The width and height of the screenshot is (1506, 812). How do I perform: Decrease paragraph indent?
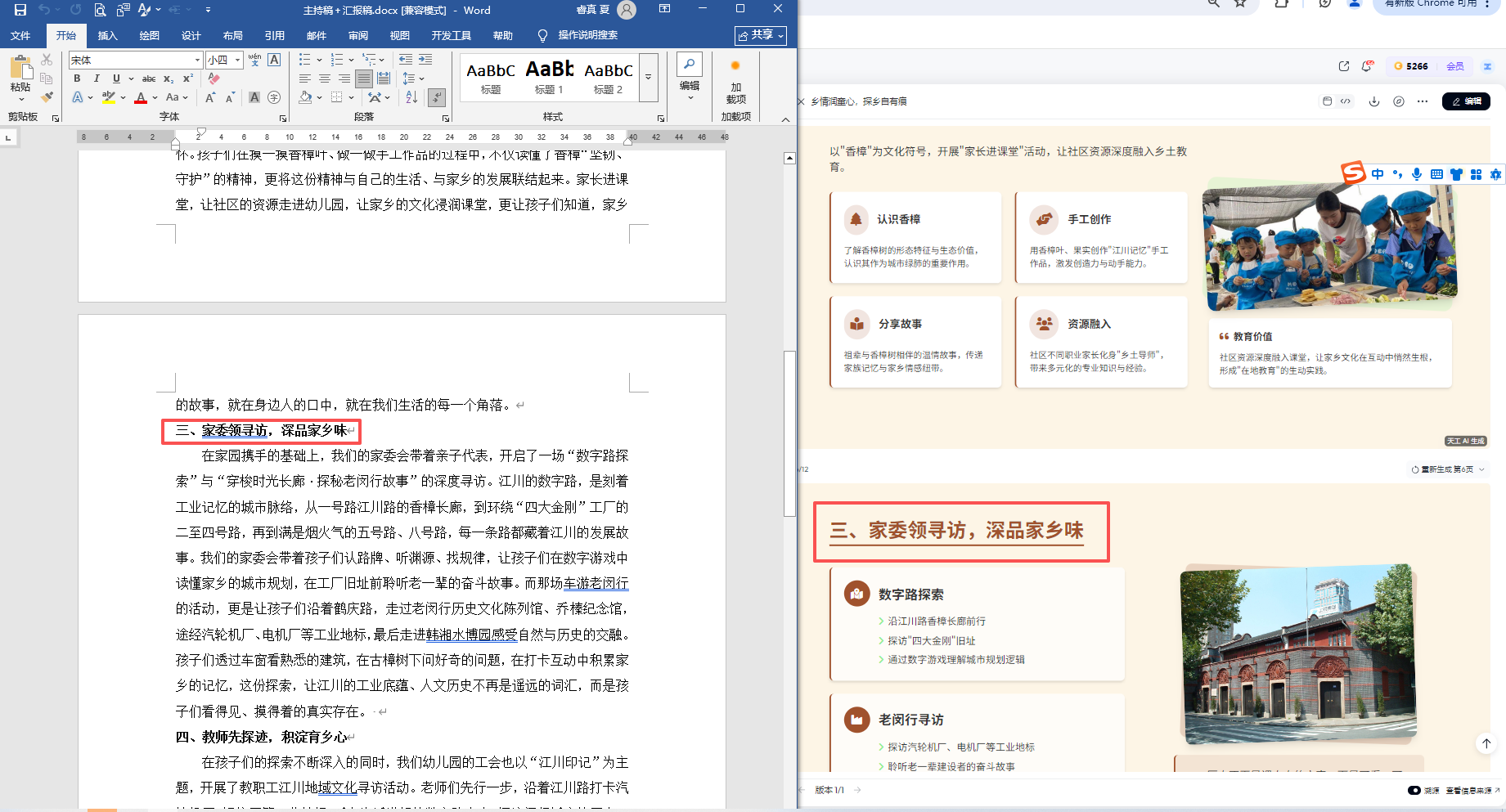point(406,60)
